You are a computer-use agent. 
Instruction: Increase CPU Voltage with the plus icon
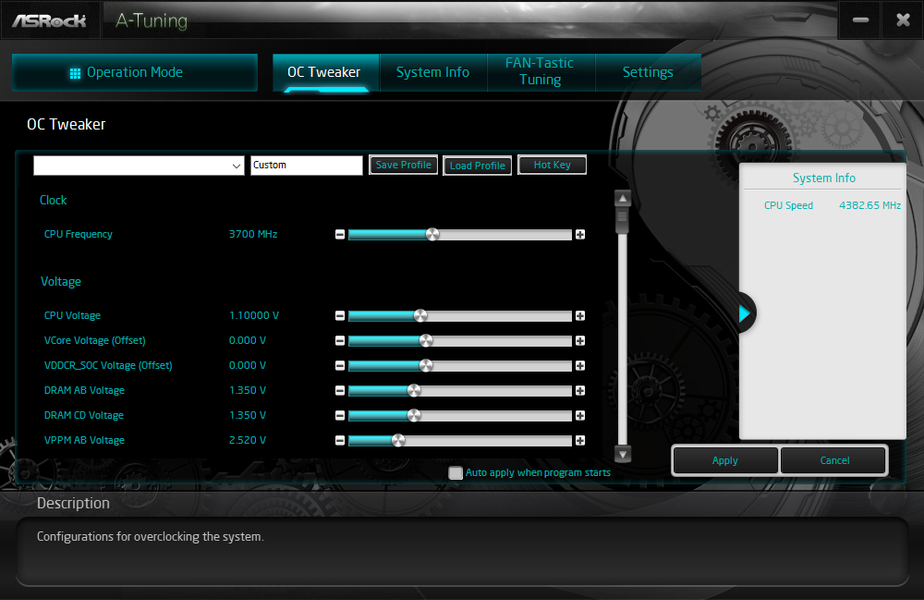click(580, 316)
